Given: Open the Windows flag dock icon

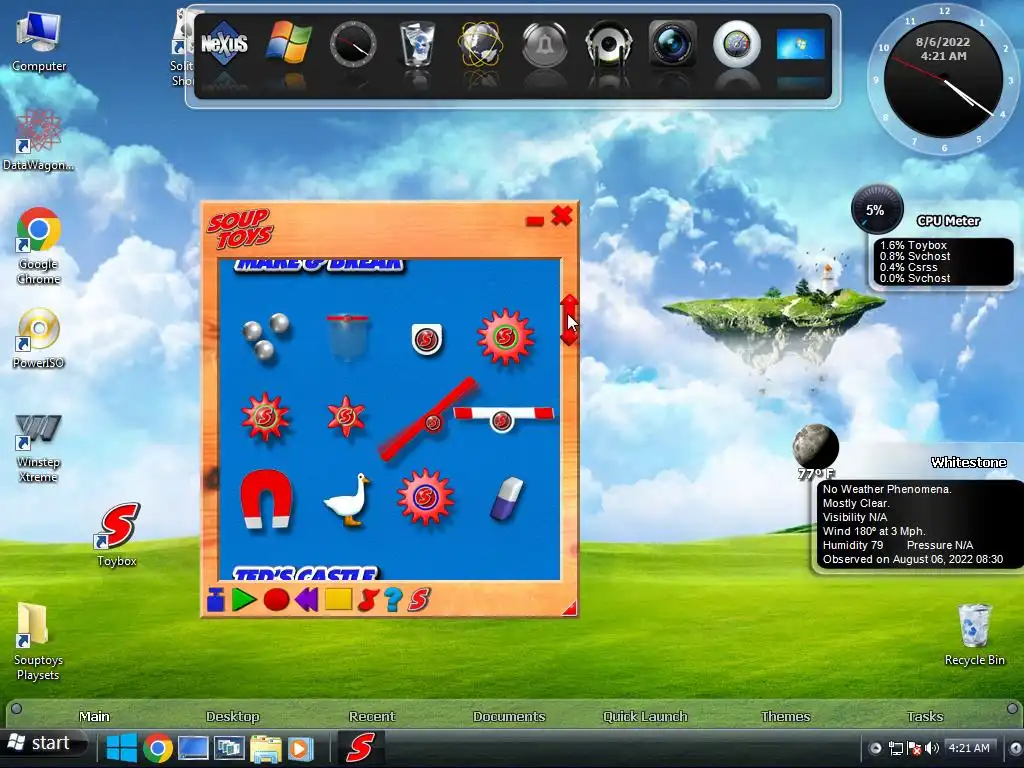Looking at the screenshot, I should (288, 43).
